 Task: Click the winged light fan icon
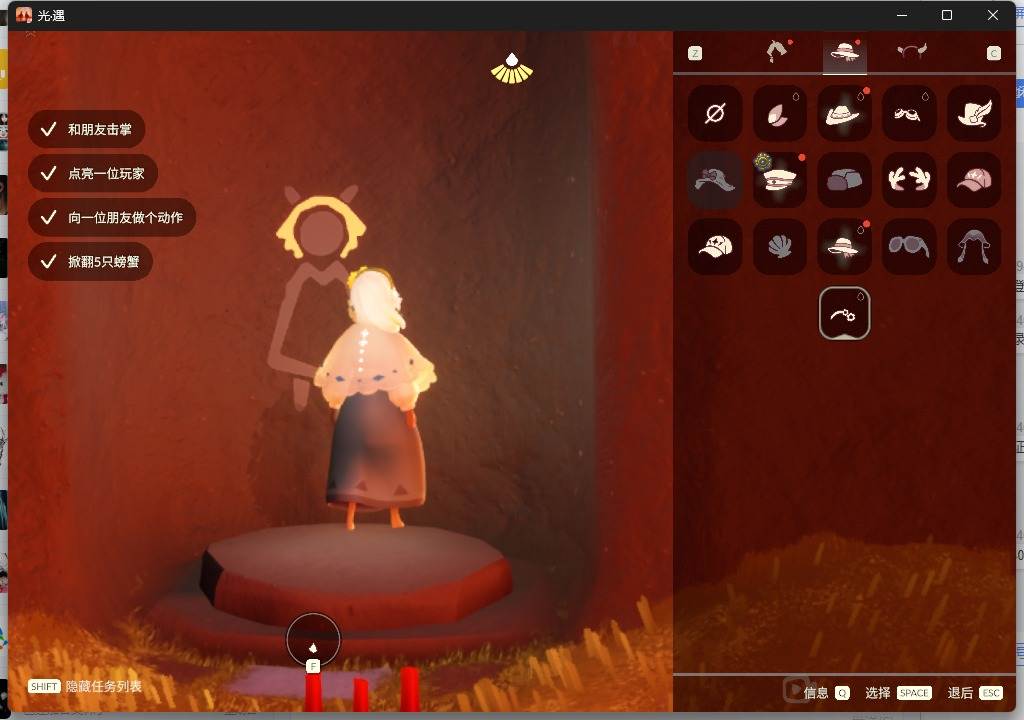(512, 69)
